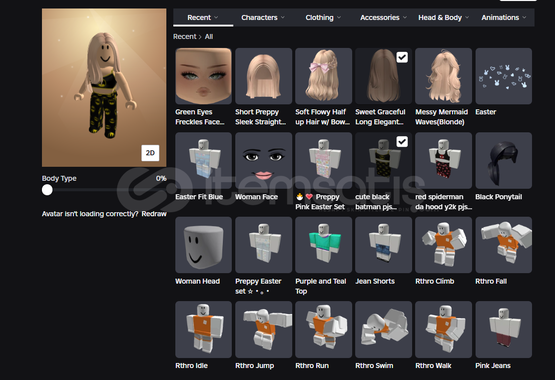The height and width of the screenshot is (380, 555).
Task: Select the Rthro Swim animation
Action: 383,329
